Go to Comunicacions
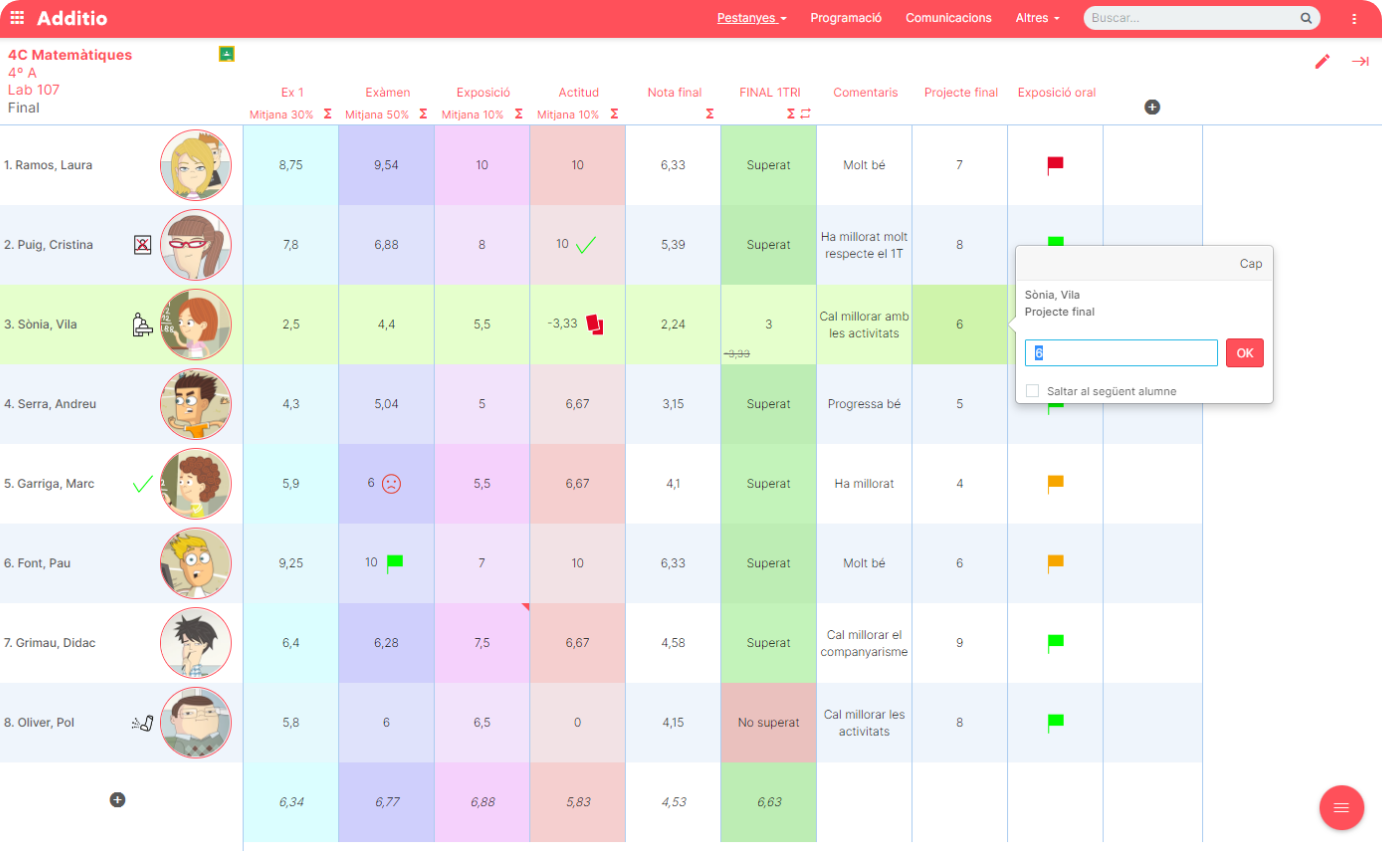 [x=948, y=17]
